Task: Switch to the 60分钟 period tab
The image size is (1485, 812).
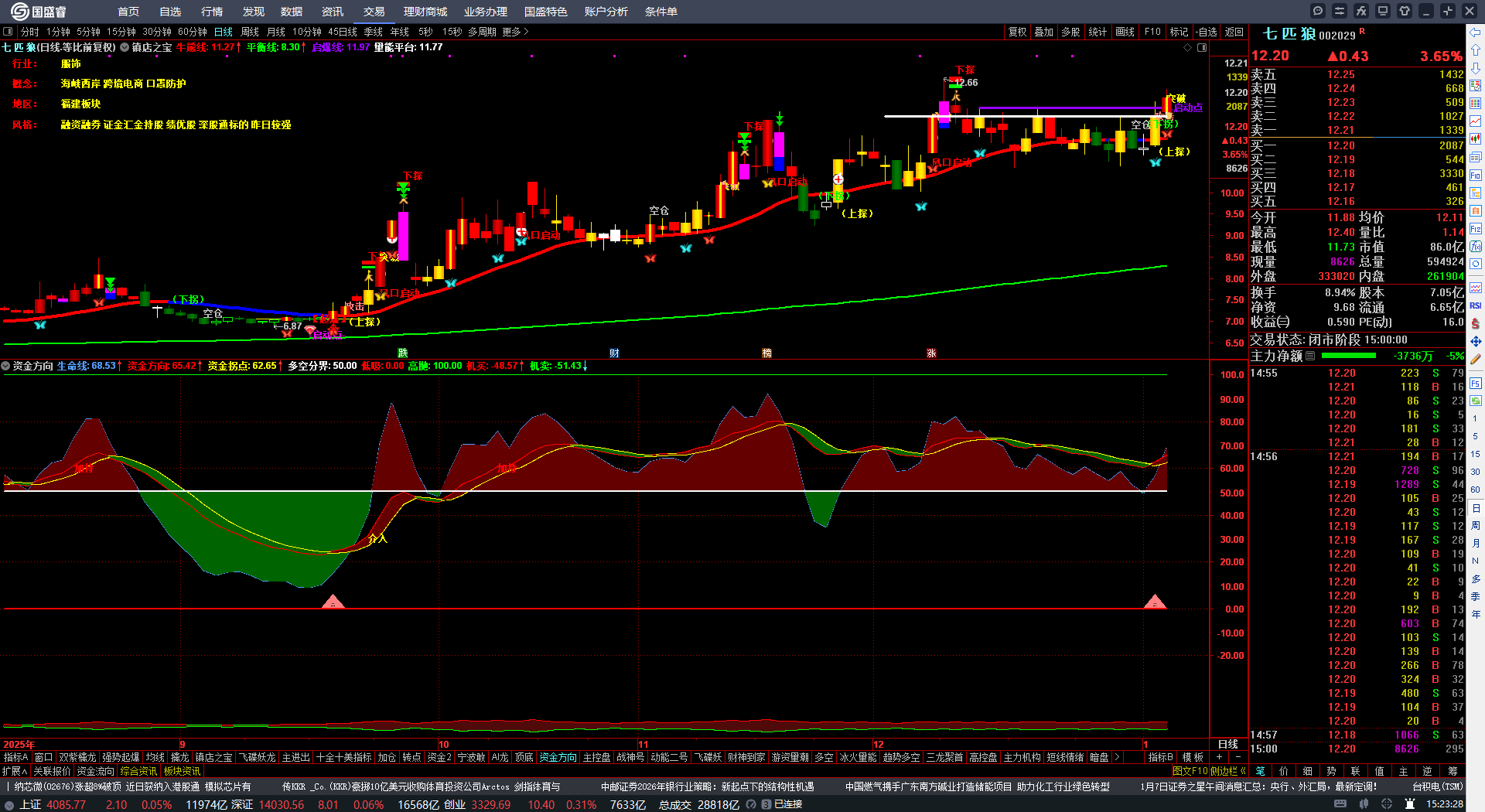Action: (193, 32)
